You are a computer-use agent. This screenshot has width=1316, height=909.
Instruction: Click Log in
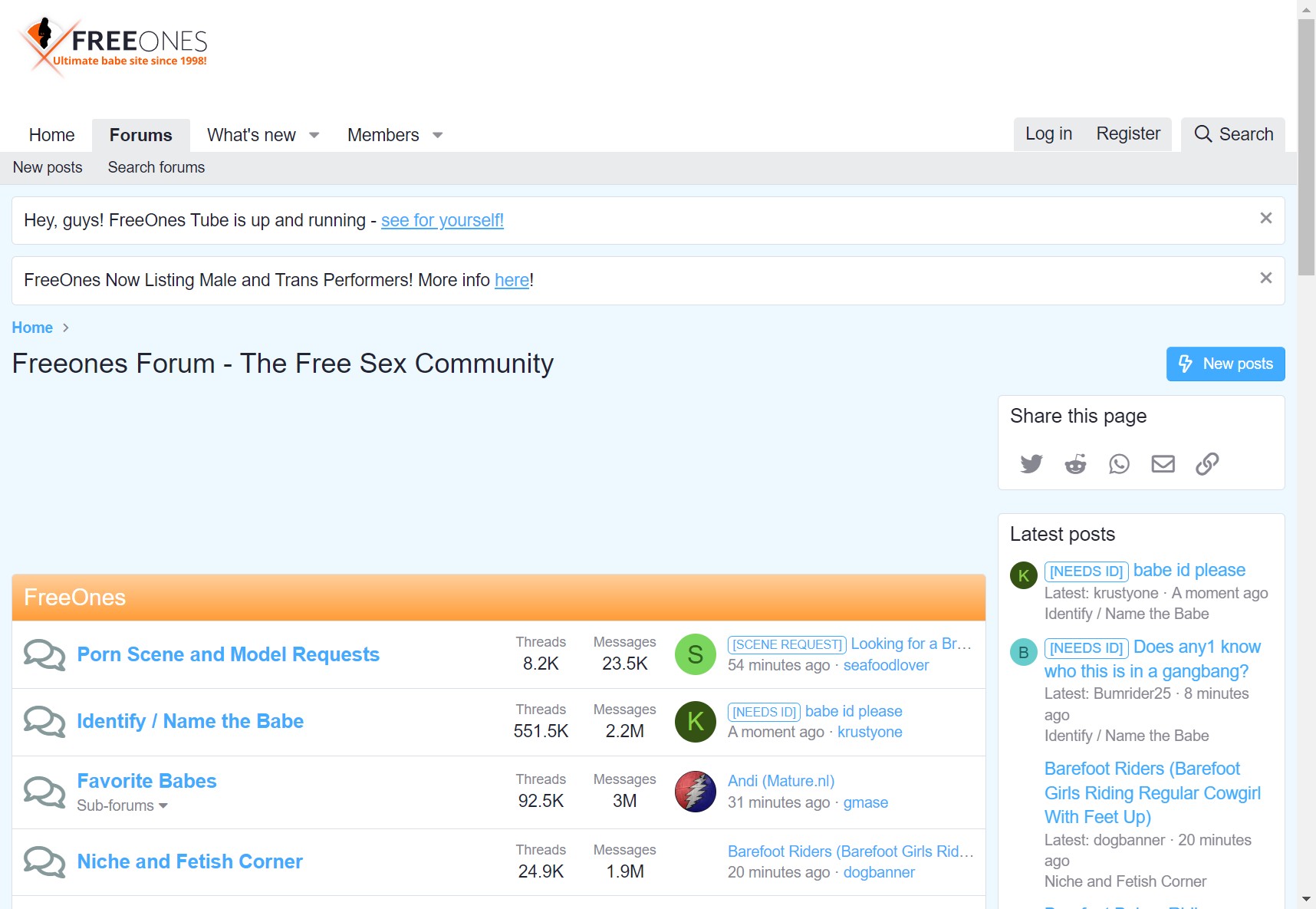(x=1048, y=133)
